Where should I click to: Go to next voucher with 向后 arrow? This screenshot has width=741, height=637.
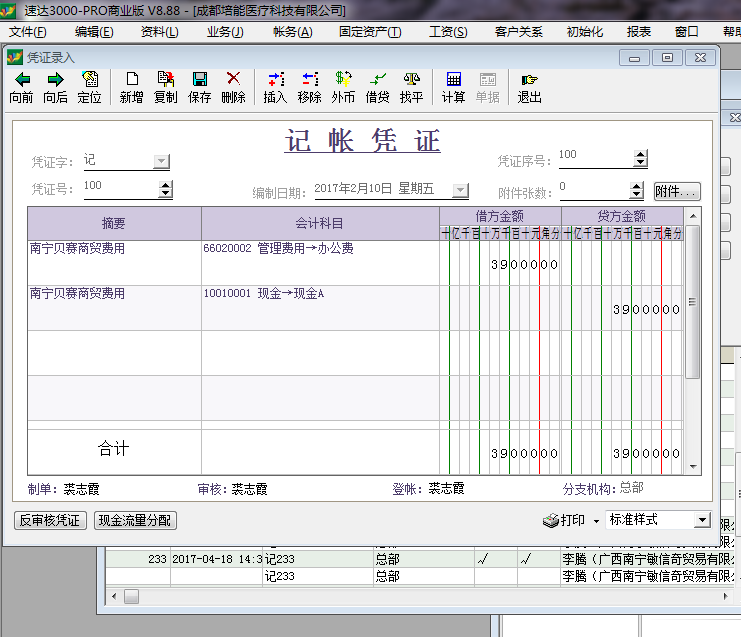[x=55, y=87]
